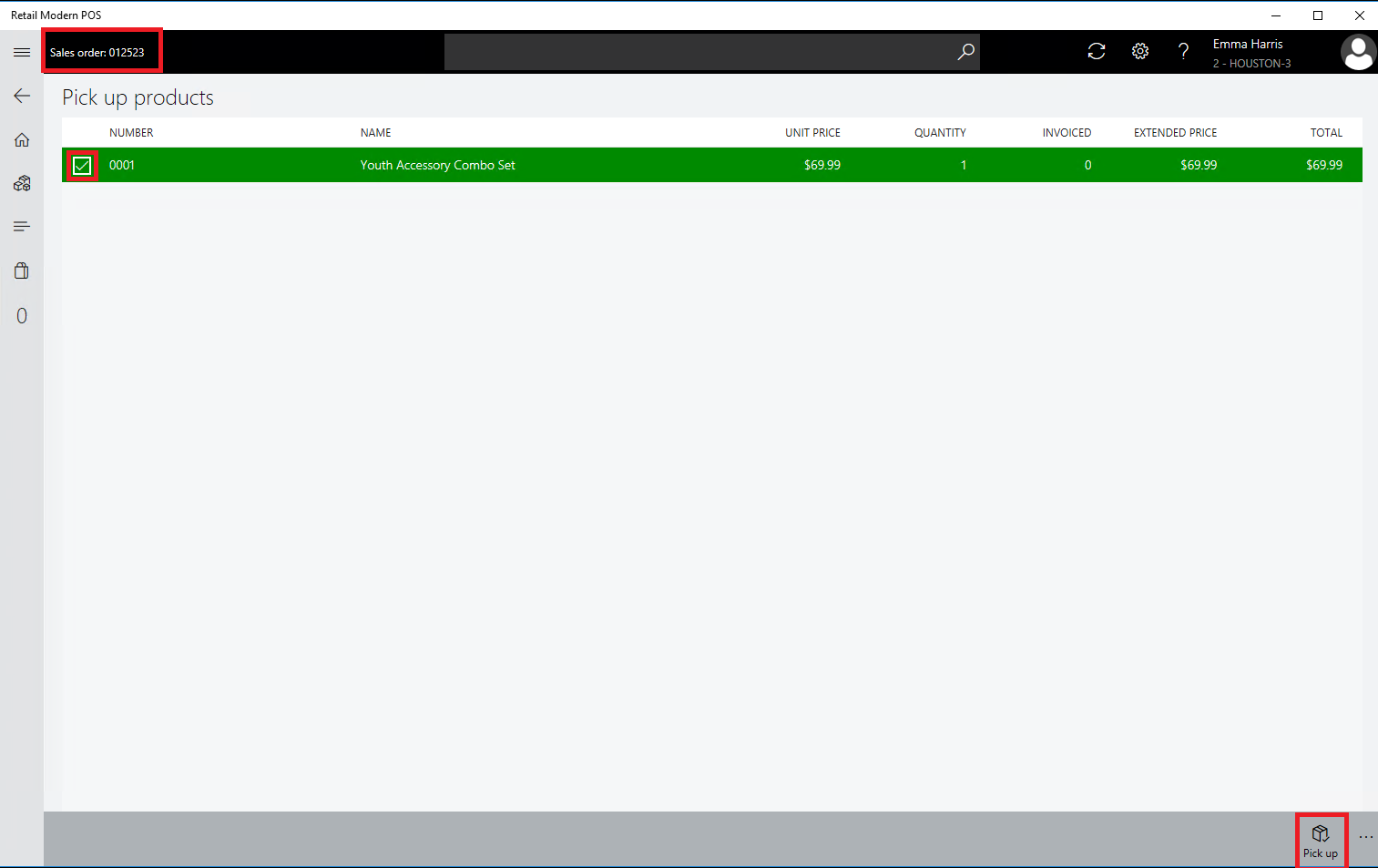The width and height of the screenshot is (1378, 868).
Task: Sort by the QUANTITY column header
Action: [x=940, y=133]
